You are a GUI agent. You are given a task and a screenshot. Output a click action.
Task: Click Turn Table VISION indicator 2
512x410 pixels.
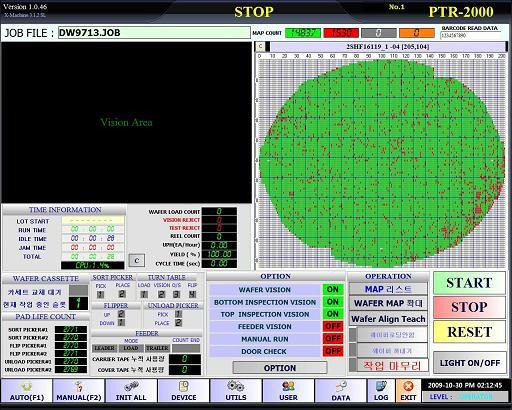click(161, 294)
